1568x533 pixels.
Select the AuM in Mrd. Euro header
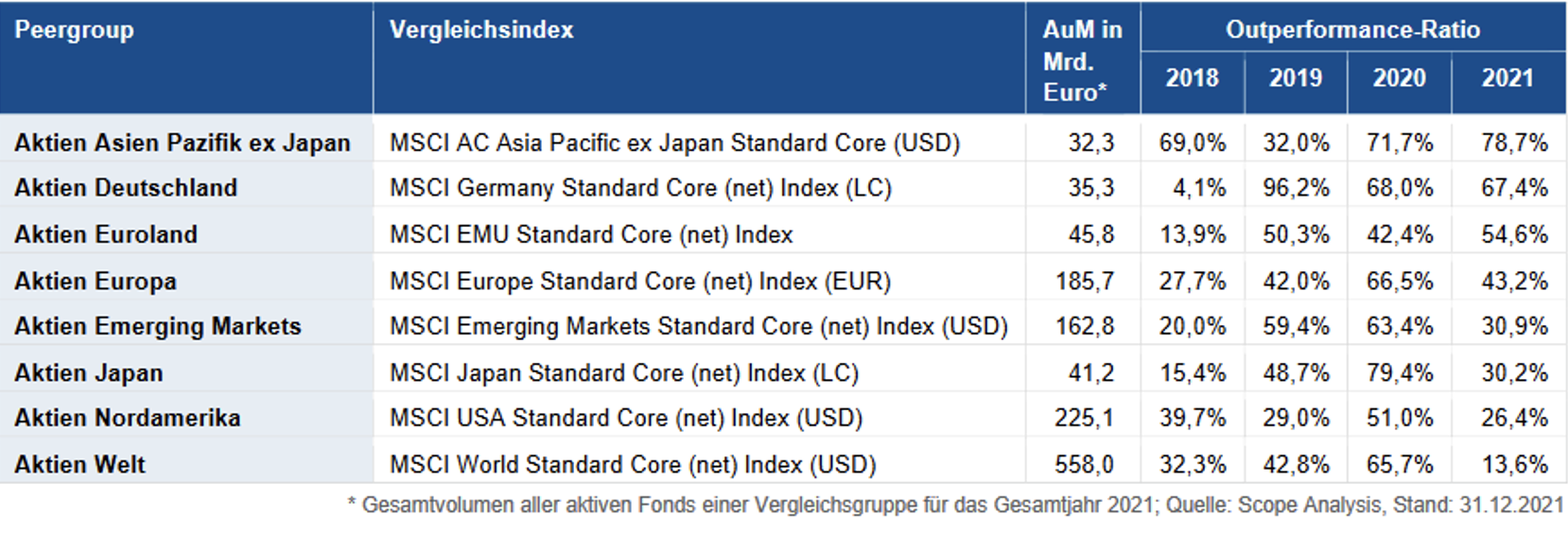(1082, 61)
